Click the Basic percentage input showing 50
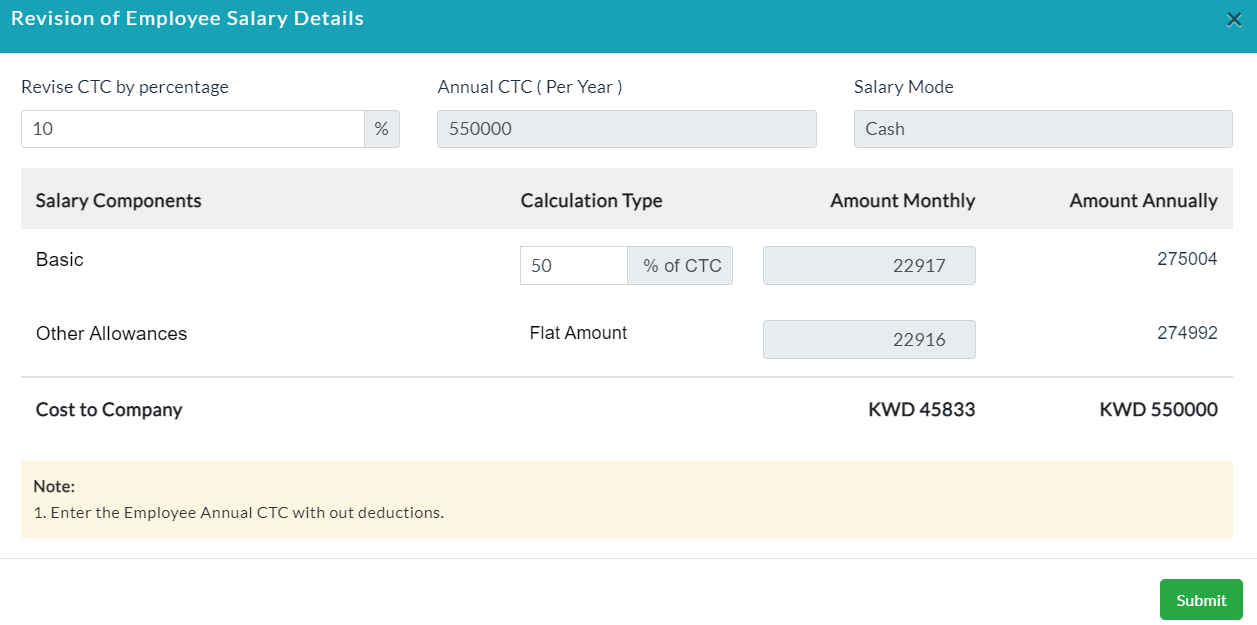The height and width of the screenshot is (625, 1257). (574, 266)
